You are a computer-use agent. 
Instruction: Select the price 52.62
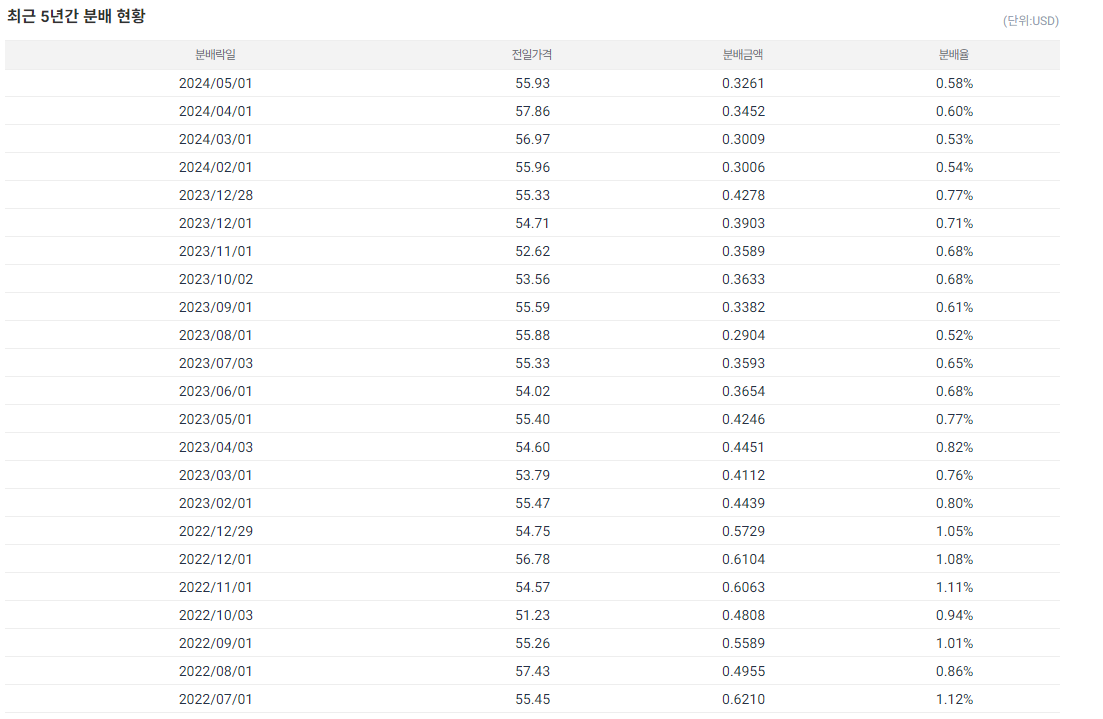(x=533, y=251)
